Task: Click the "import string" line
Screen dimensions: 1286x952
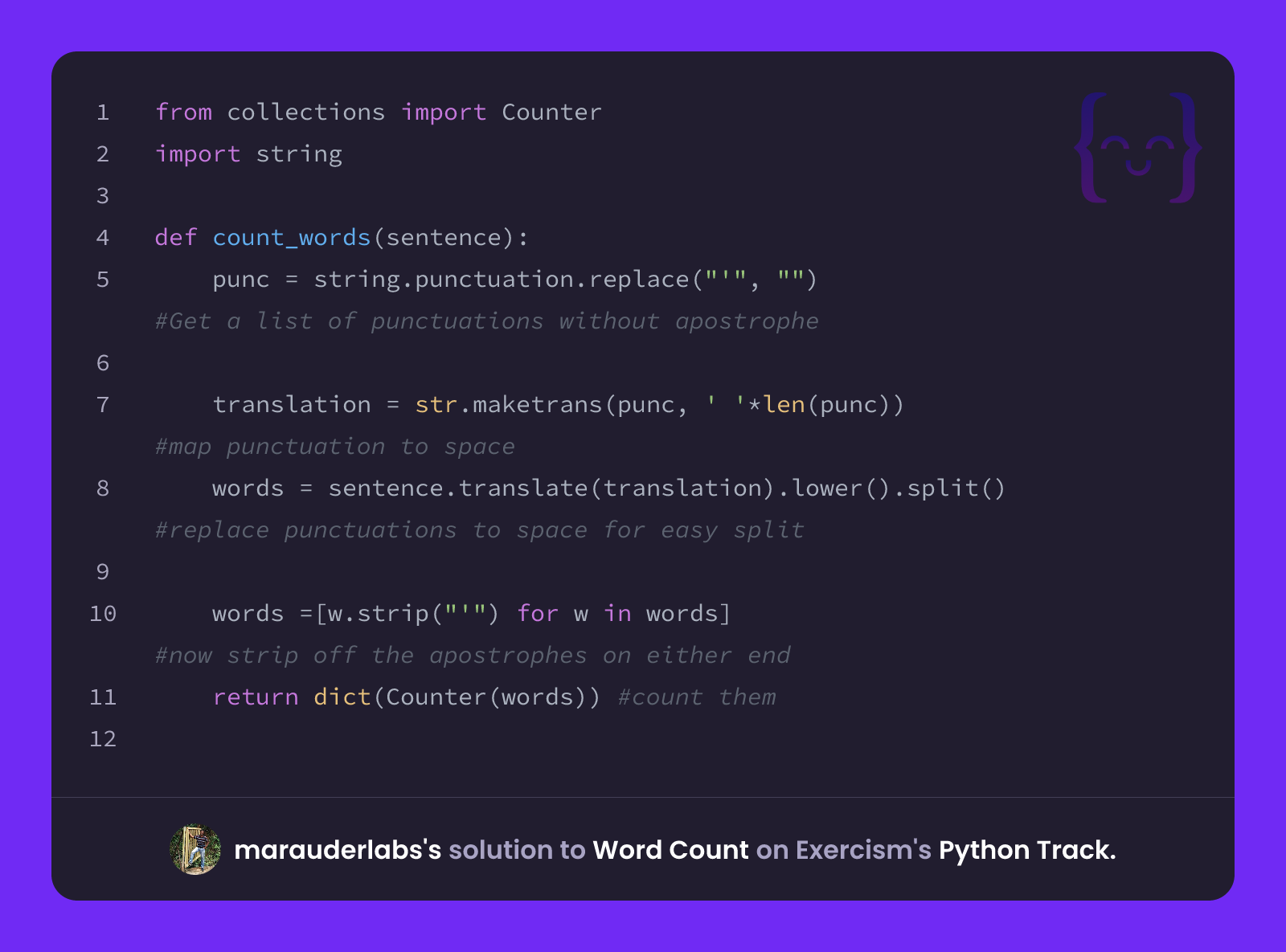Action: (x=249, y=154)
